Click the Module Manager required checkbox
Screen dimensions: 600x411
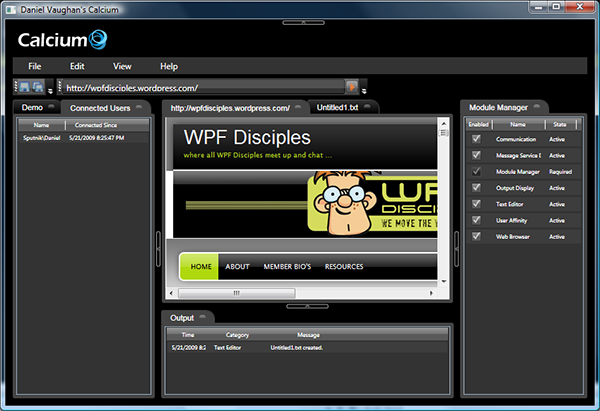(x=476, y=171)
